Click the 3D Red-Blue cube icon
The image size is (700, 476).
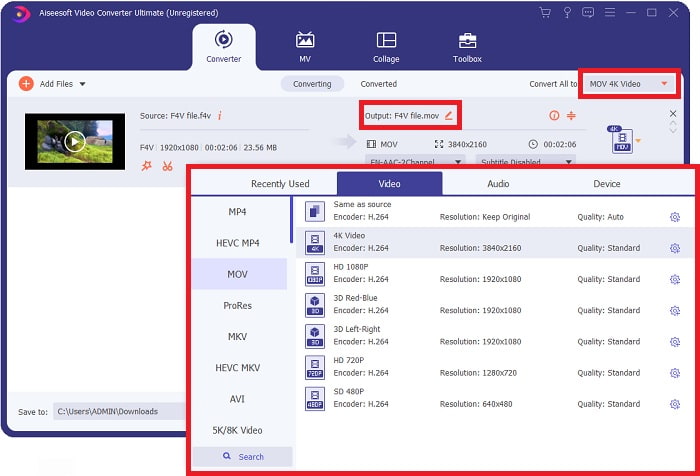[x=315, y=305]
